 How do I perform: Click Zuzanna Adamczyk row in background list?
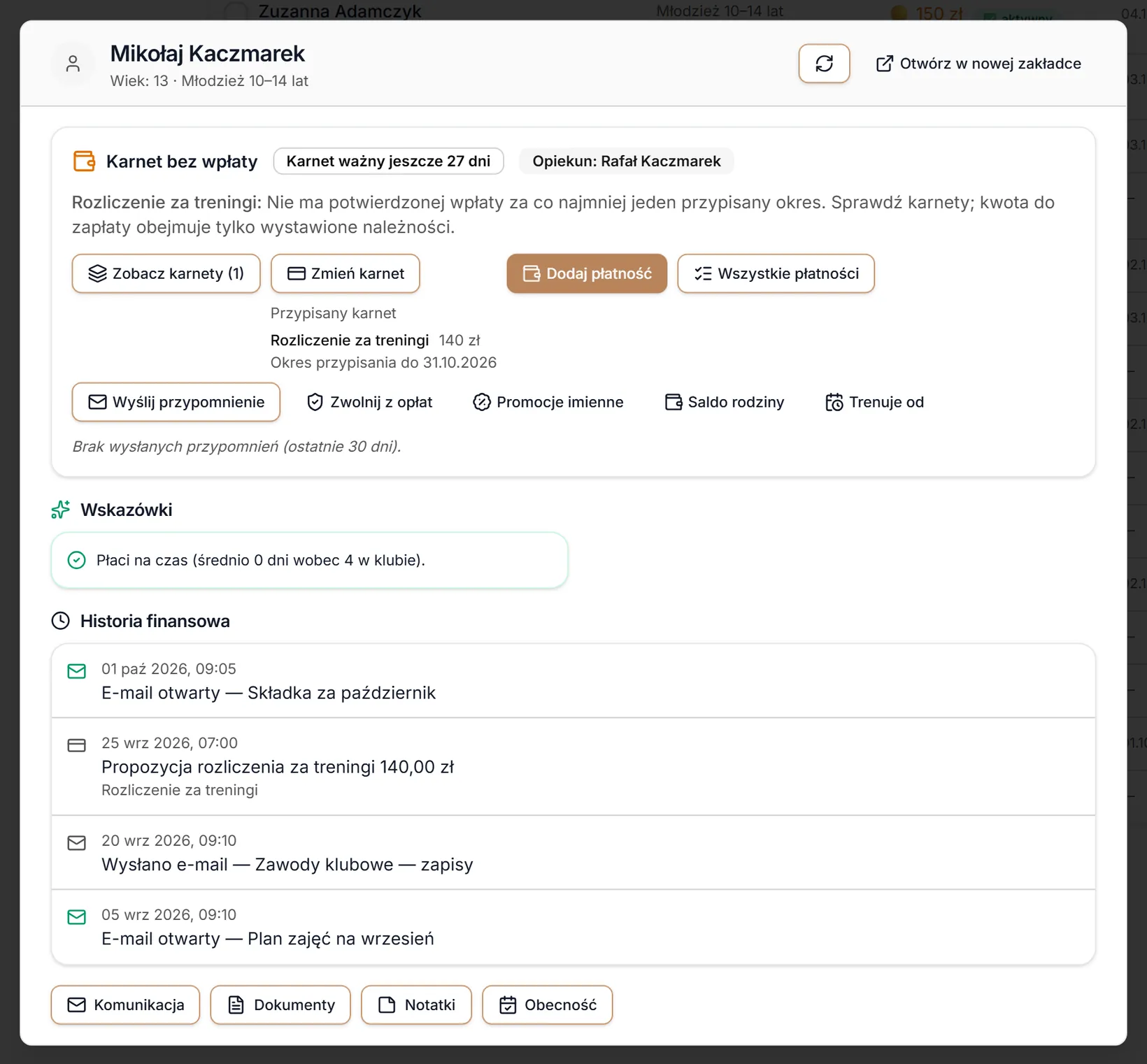tap(340, 10)
